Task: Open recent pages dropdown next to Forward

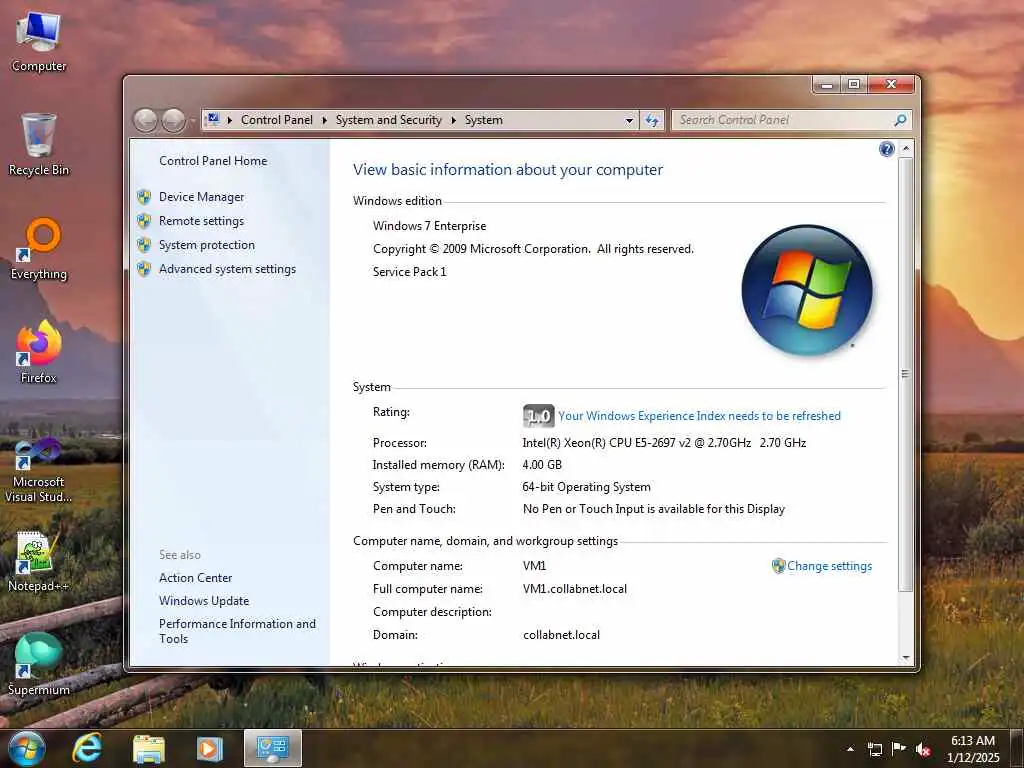Action: [192, 121]
